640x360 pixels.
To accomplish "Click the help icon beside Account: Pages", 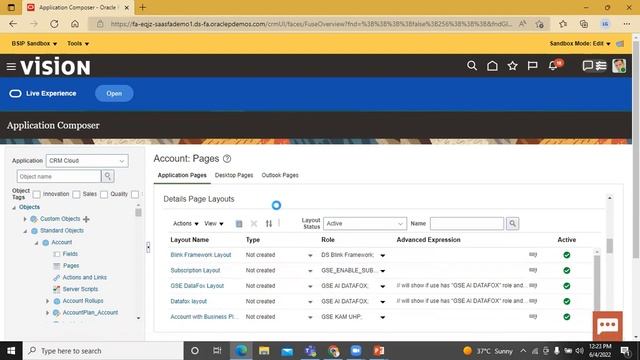I will tap(227, 159).
